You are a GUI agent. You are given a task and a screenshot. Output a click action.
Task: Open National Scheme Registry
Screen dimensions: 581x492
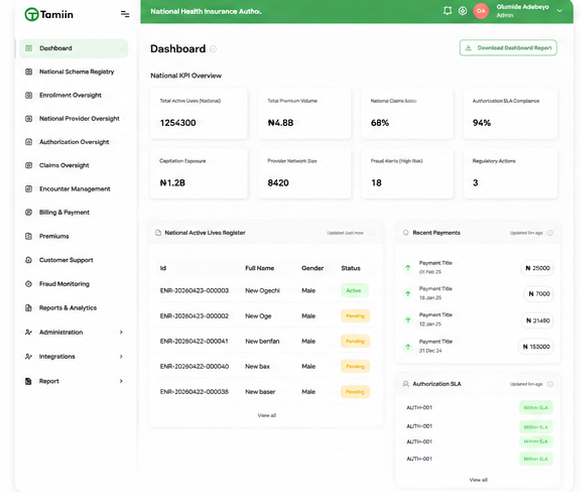click(x=76, y=72)
